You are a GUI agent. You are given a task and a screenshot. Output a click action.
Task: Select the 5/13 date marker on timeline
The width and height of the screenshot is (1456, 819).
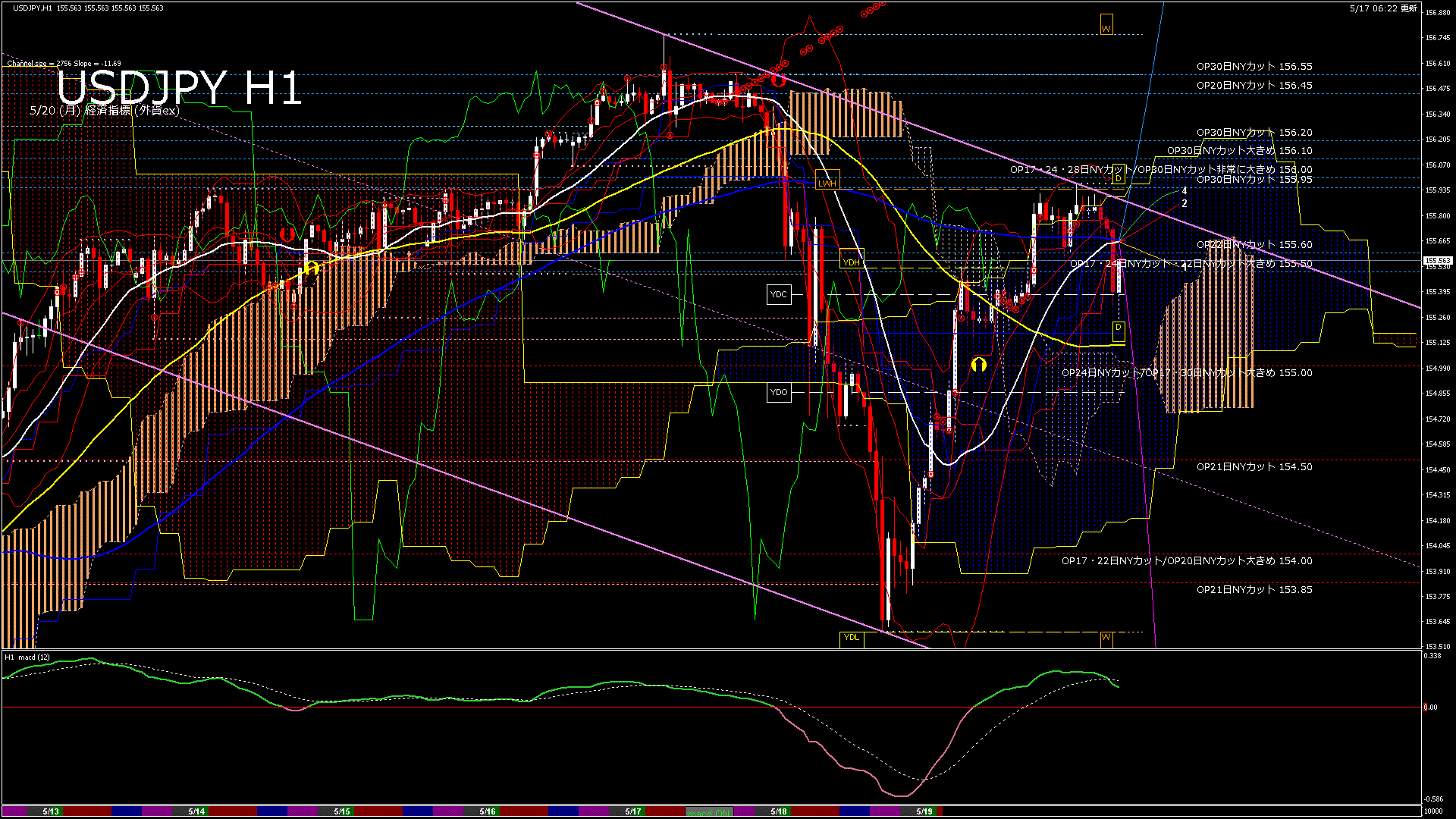51,811
